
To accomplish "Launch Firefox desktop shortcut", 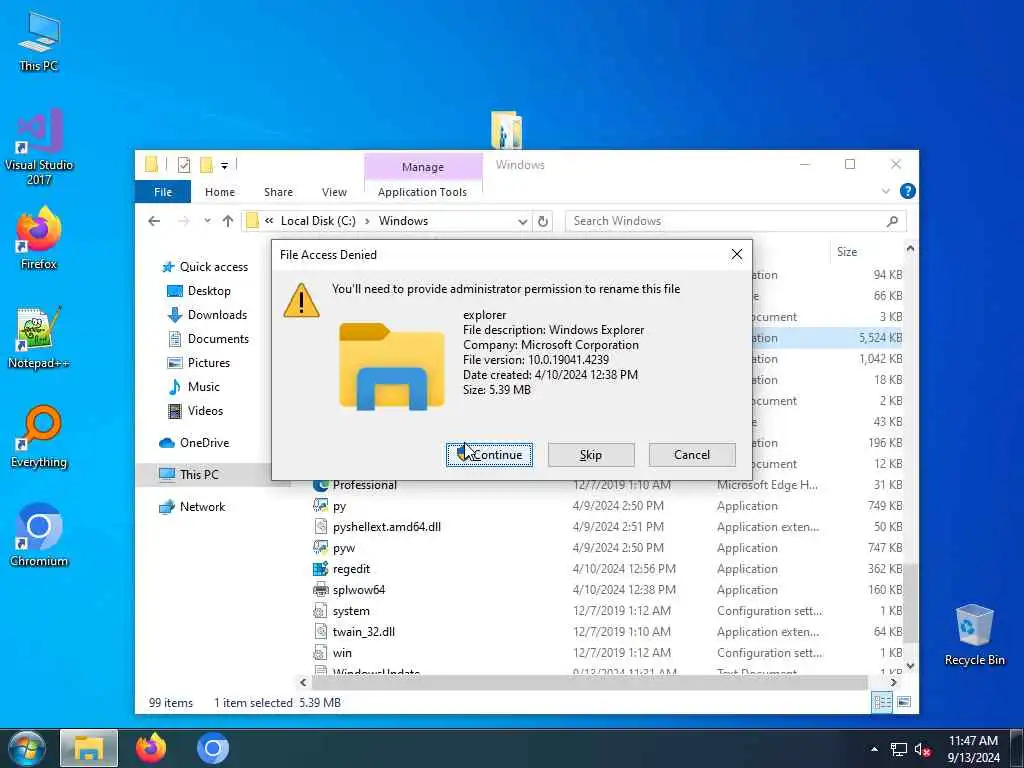I will [x=39, y=238].
